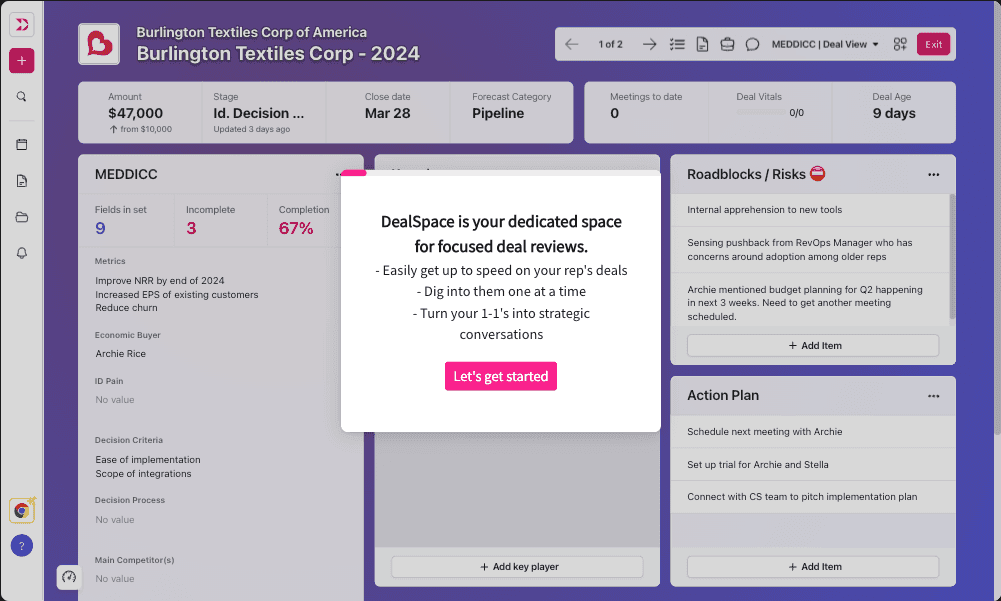
Task: Click the add widgets icon beside Exit
Action: [900, 44]
